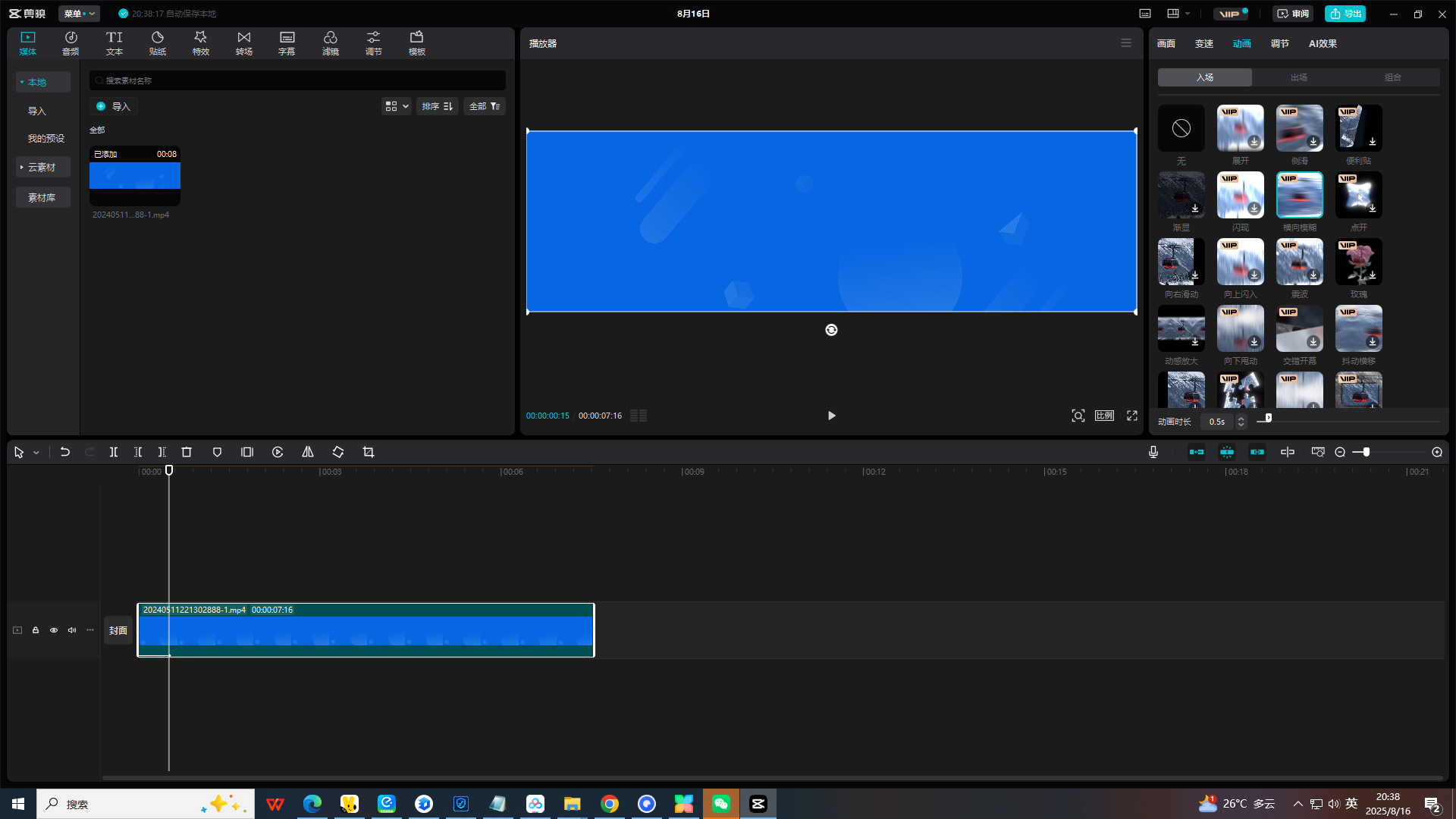Click the microphone record voiceover icon

1153,452
